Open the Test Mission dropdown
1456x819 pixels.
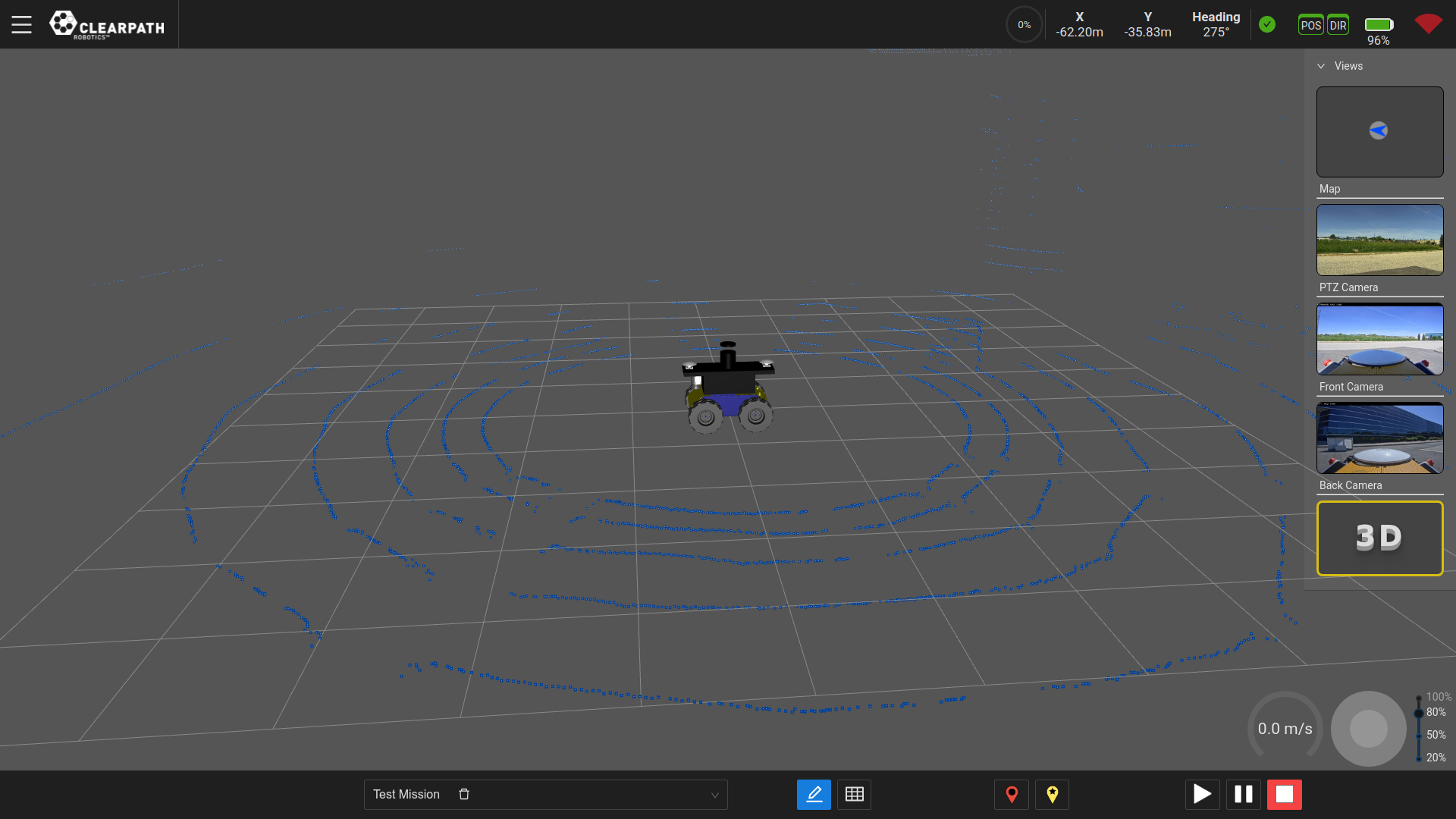(714, 795)
